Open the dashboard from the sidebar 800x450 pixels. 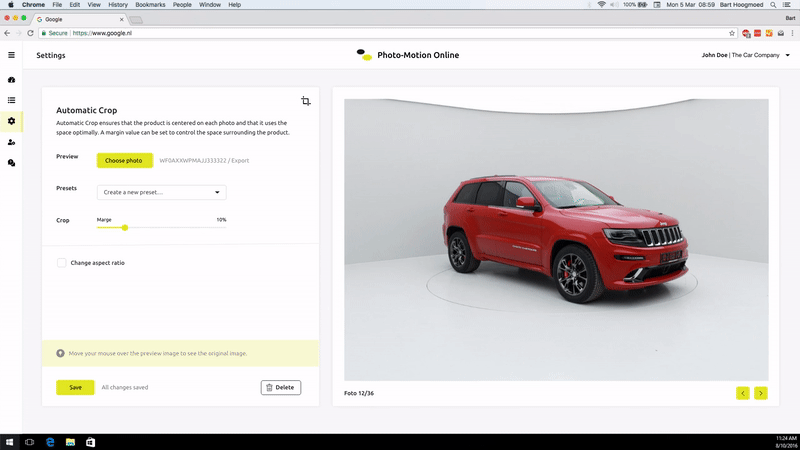tap(11, 80)
